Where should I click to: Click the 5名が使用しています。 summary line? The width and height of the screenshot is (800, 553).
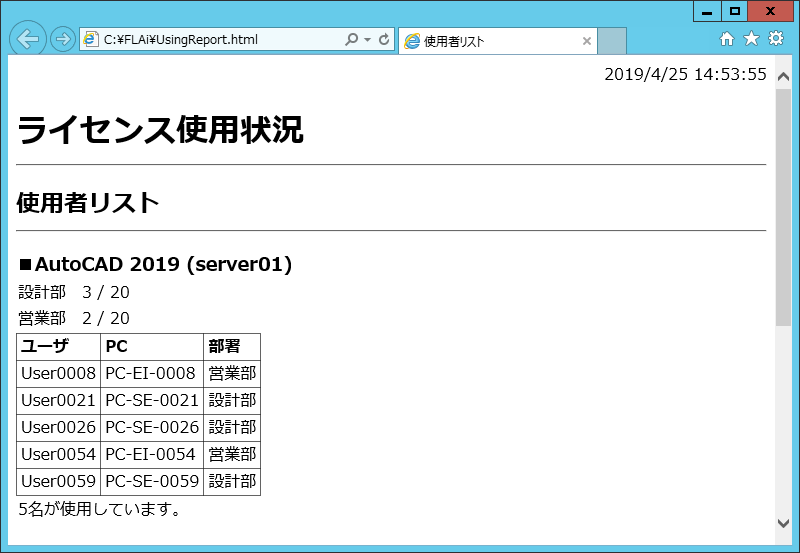(x=99, y=509)
